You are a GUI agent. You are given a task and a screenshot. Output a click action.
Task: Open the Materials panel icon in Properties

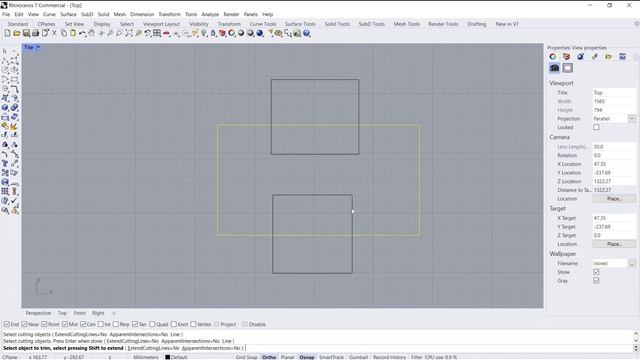tap(580, 56)
